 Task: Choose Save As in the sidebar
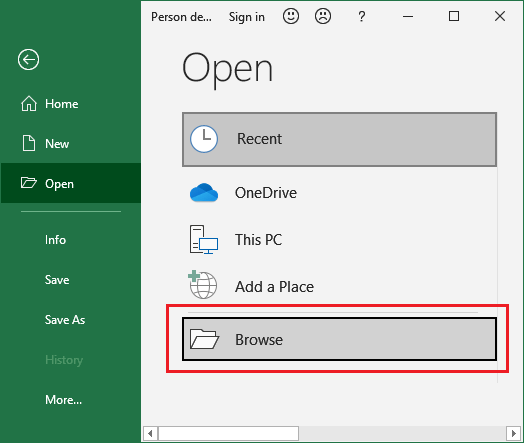[71, 320]
